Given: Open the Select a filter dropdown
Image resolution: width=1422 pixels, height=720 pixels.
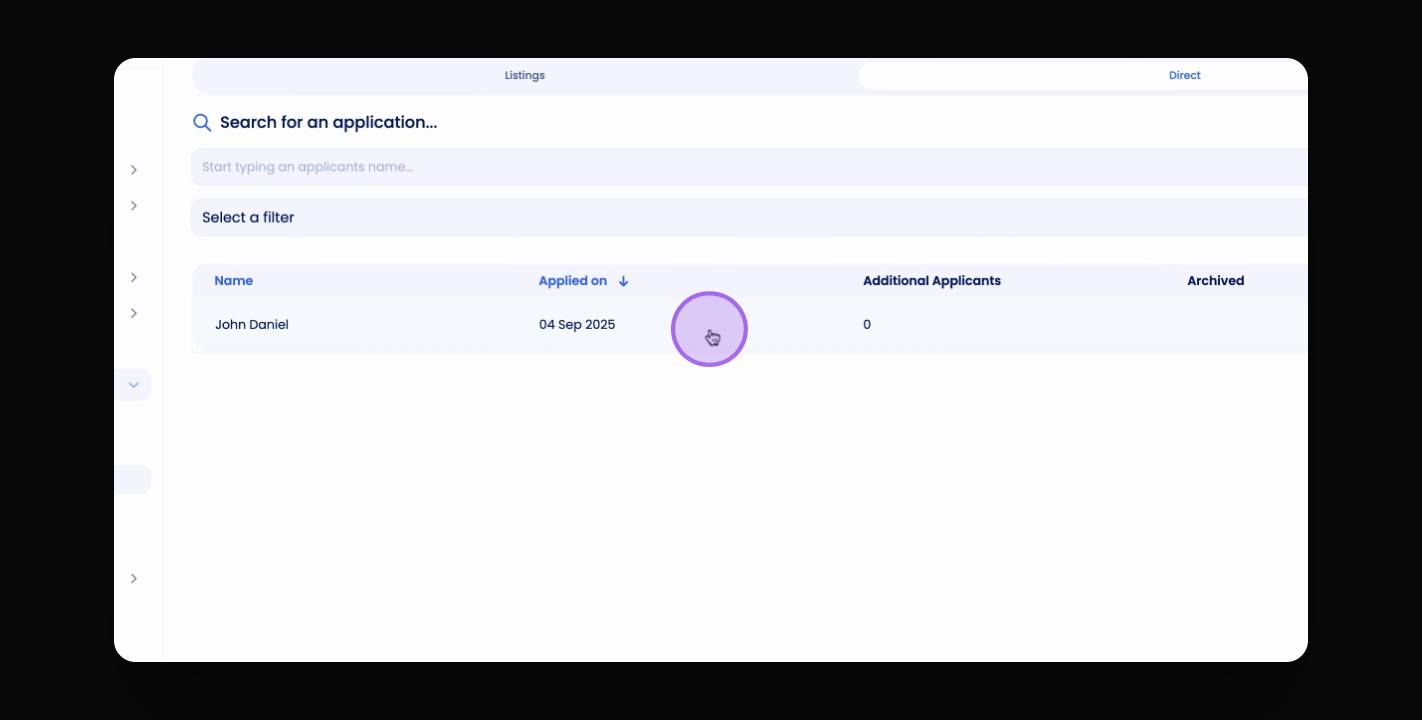Looking at the screenshot, I should (x=749, y=218).
